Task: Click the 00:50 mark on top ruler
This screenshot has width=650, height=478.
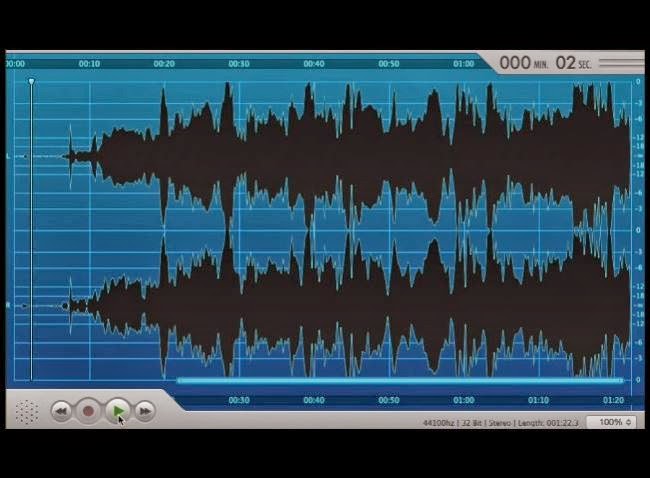Action: [x=389, y=63]
